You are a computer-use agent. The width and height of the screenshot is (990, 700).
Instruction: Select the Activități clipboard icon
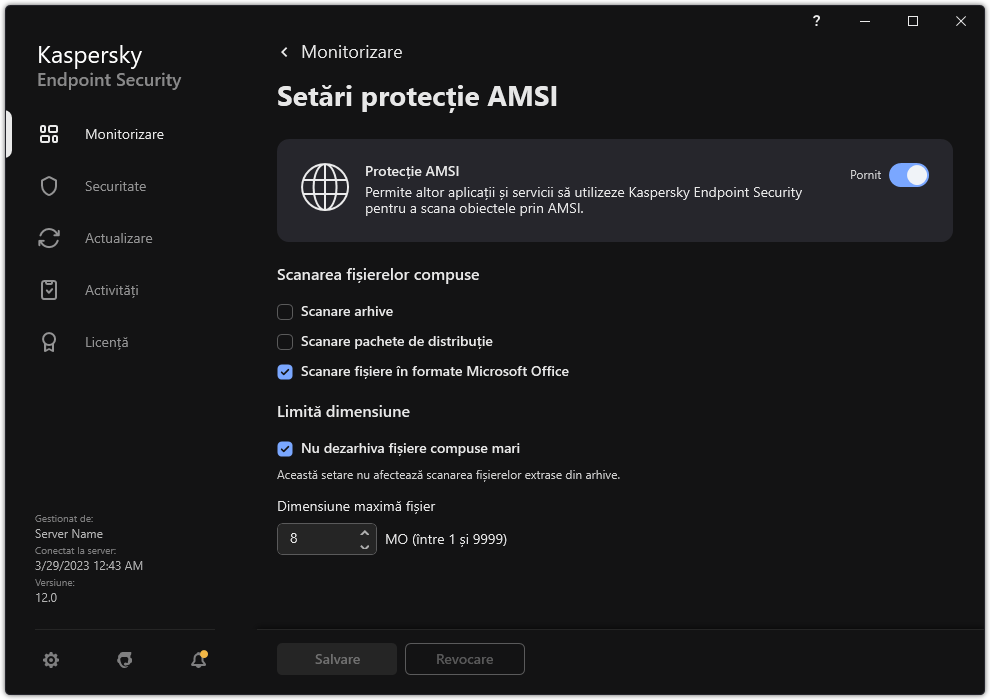pos(49,290)
